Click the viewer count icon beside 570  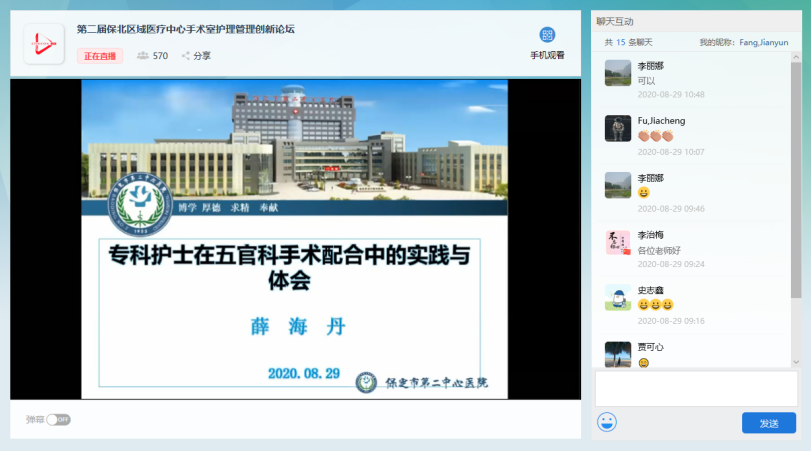point(143,56)
